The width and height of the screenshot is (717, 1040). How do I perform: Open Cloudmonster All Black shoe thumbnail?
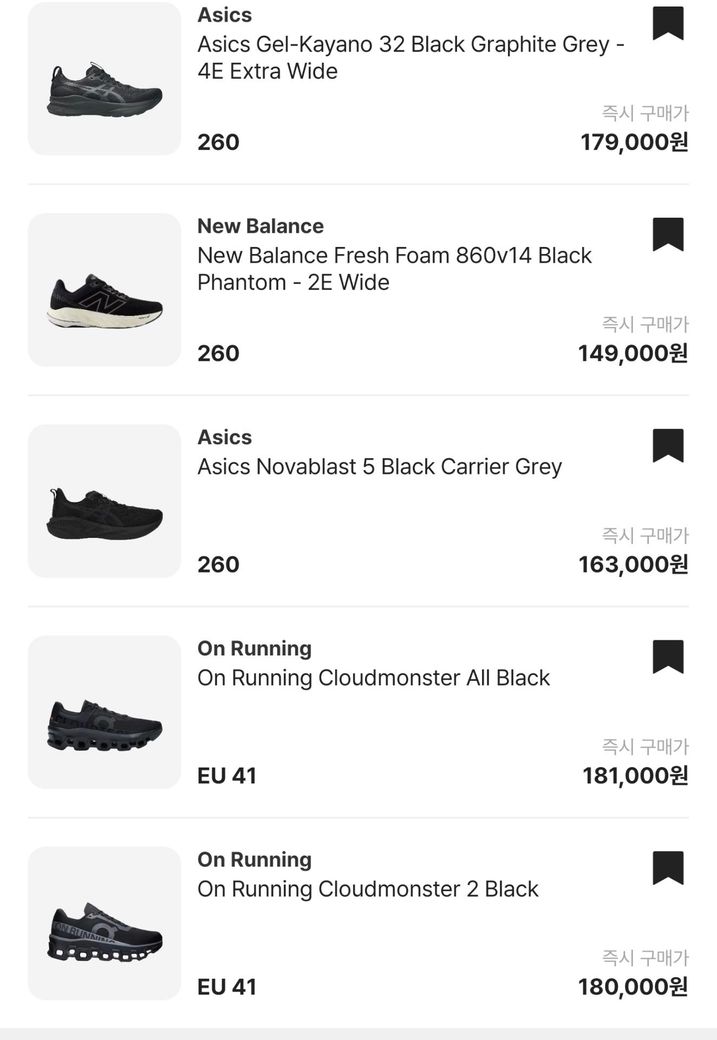click(x=104, y=712)
